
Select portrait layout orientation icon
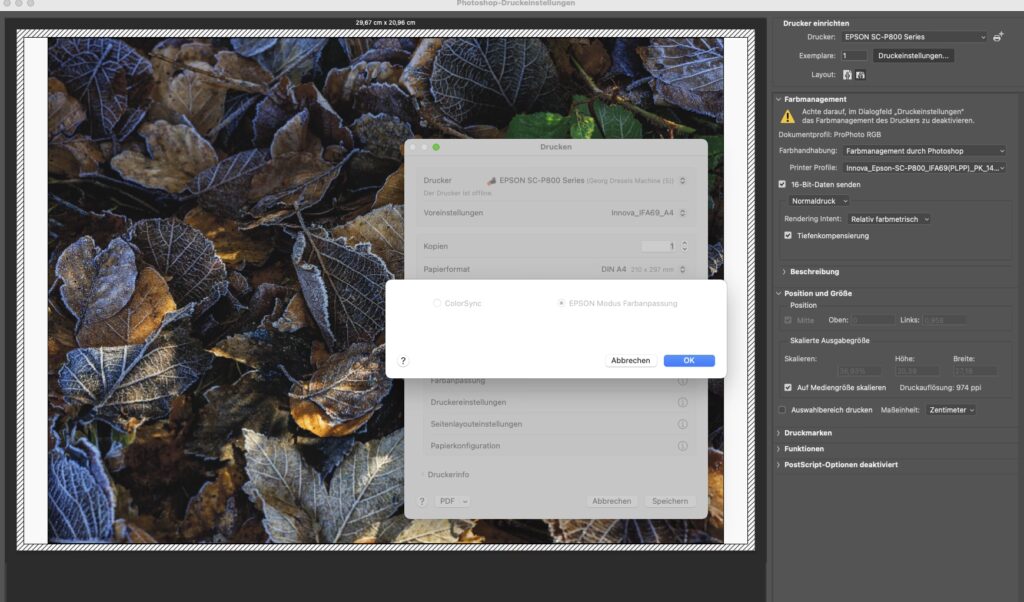click(x=847, y=75)
